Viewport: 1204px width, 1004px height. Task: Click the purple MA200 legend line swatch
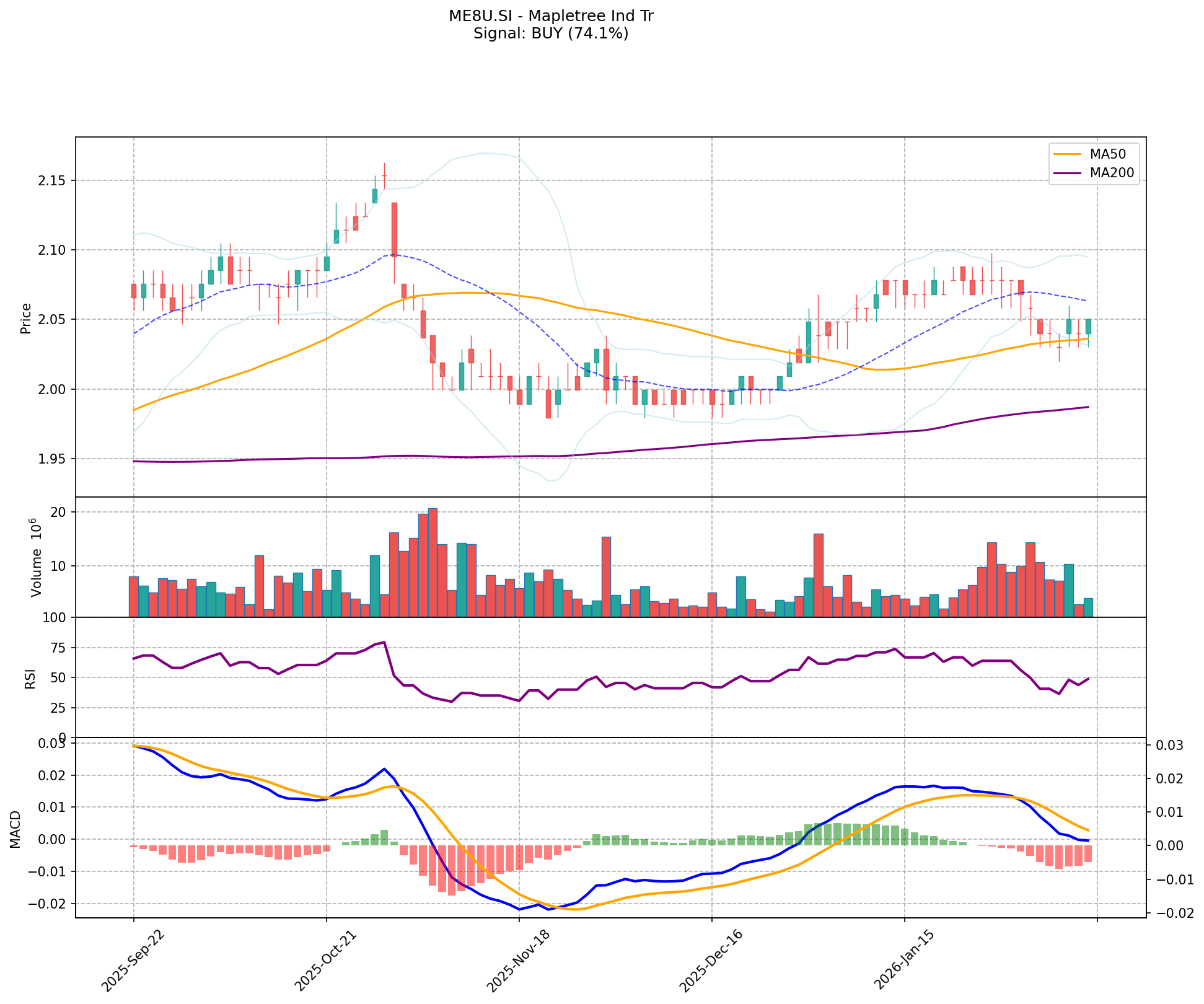pos(1067,173)
